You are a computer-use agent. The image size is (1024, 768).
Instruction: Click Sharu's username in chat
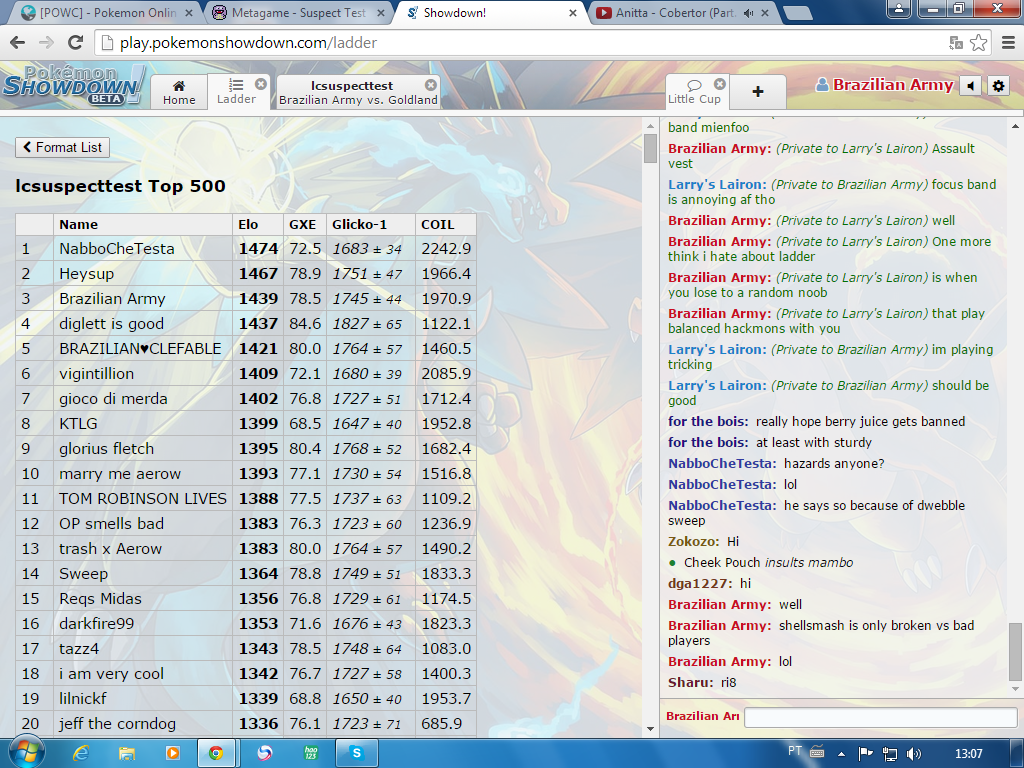coord(691,683)
